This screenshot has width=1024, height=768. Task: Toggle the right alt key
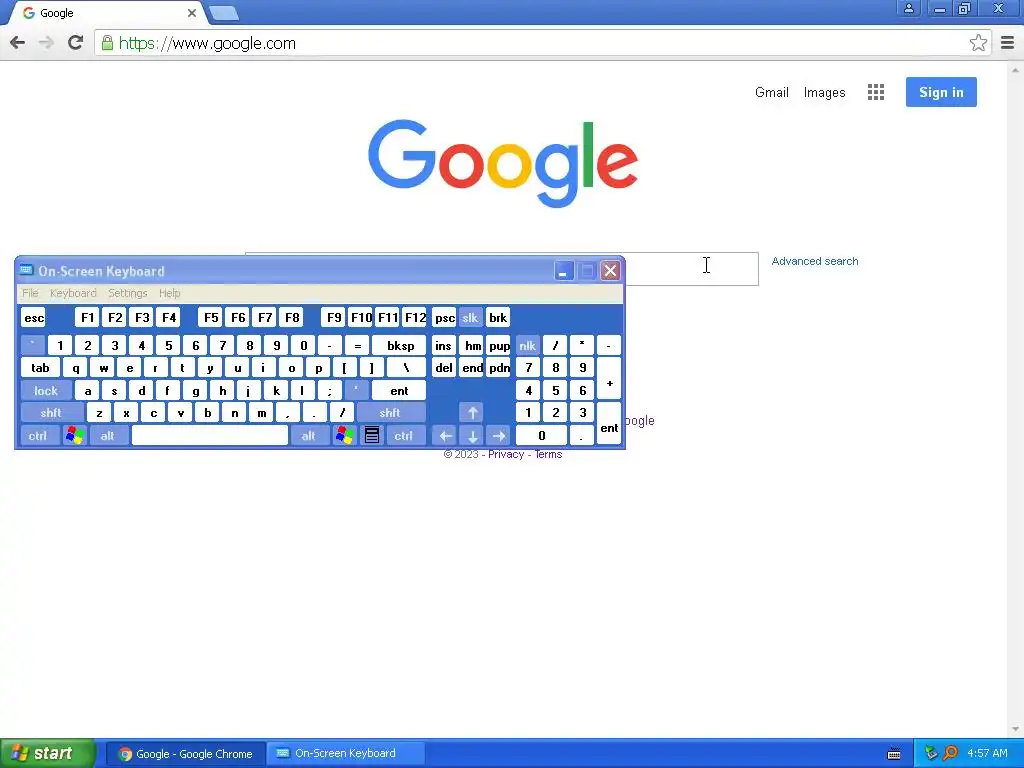coord(309,436)
